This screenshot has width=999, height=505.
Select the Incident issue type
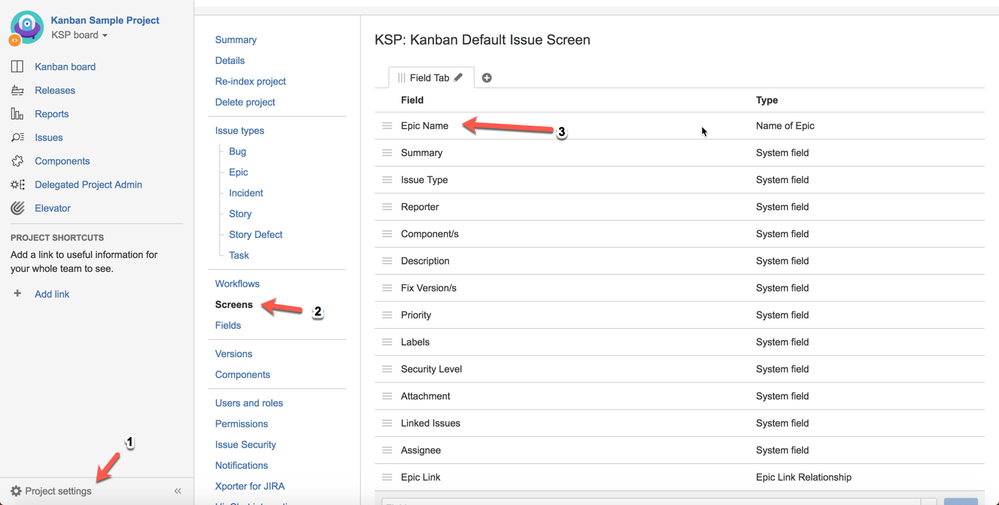pyautogui.click(x=246, y=193)
